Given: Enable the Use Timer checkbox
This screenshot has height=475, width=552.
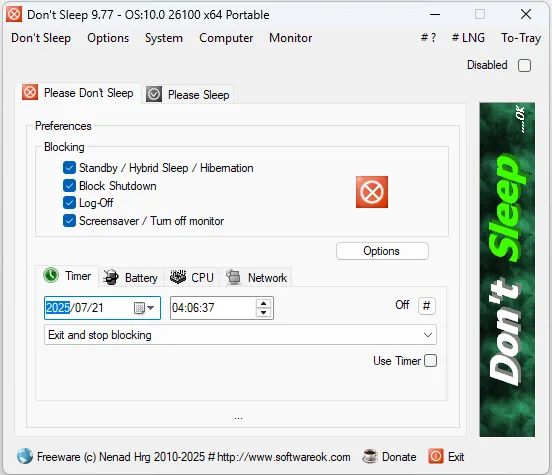Looking at the screenshot, I should point(431,361).
